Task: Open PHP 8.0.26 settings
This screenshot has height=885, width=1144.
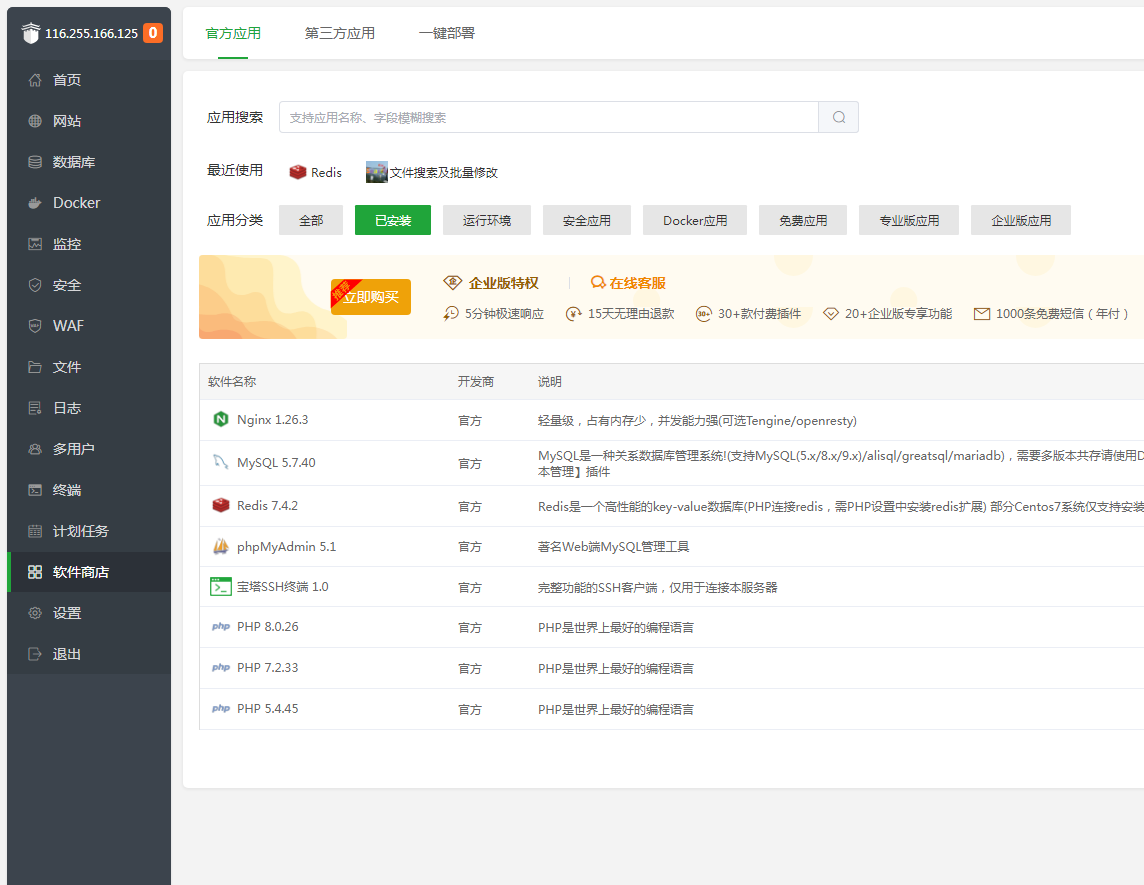Action: (x=267, y=627)
